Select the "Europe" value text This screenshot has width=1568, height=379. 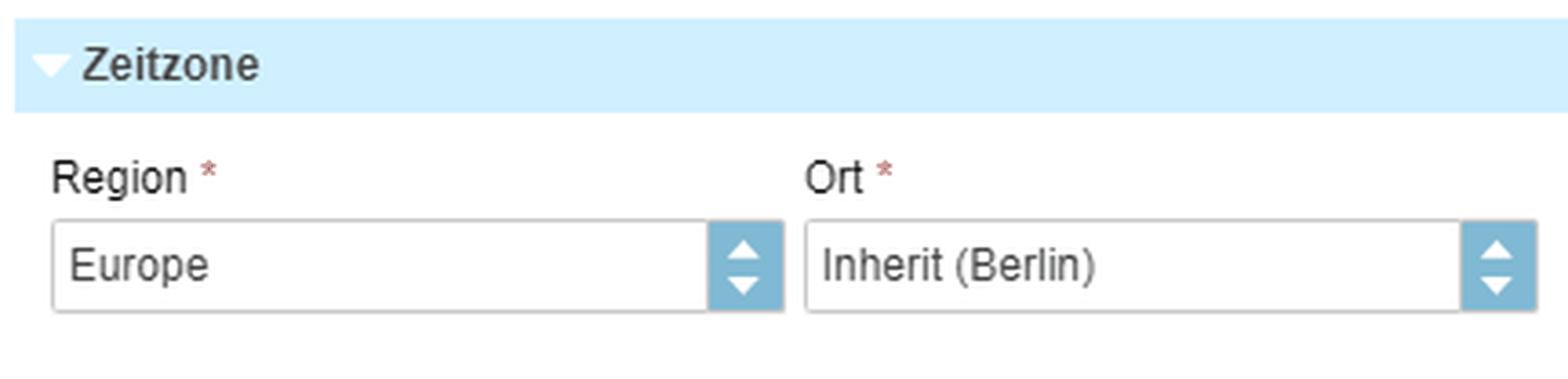tap(140, 266)
